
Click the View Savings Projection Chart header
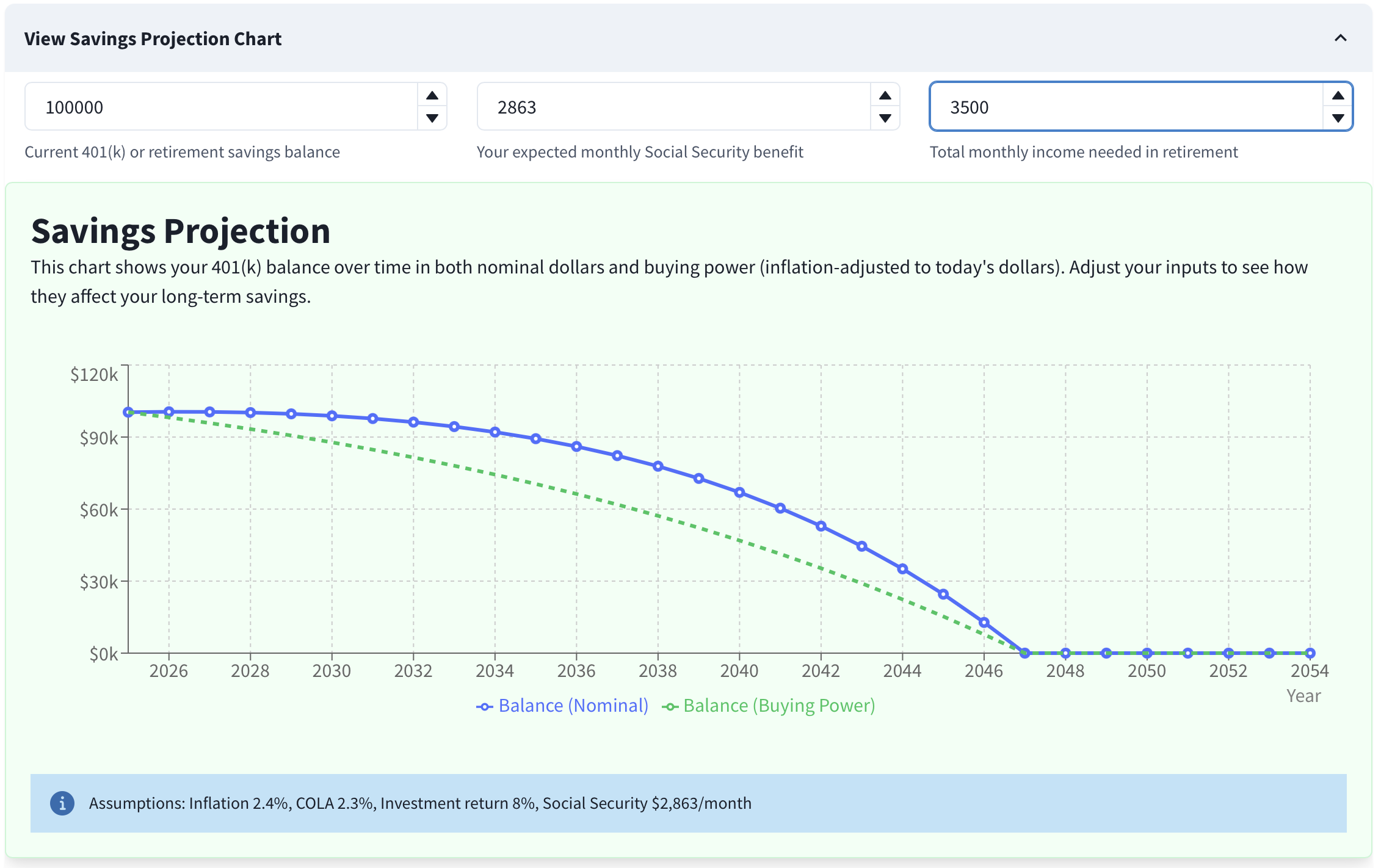pyautogui.click(x=153, y=39)
